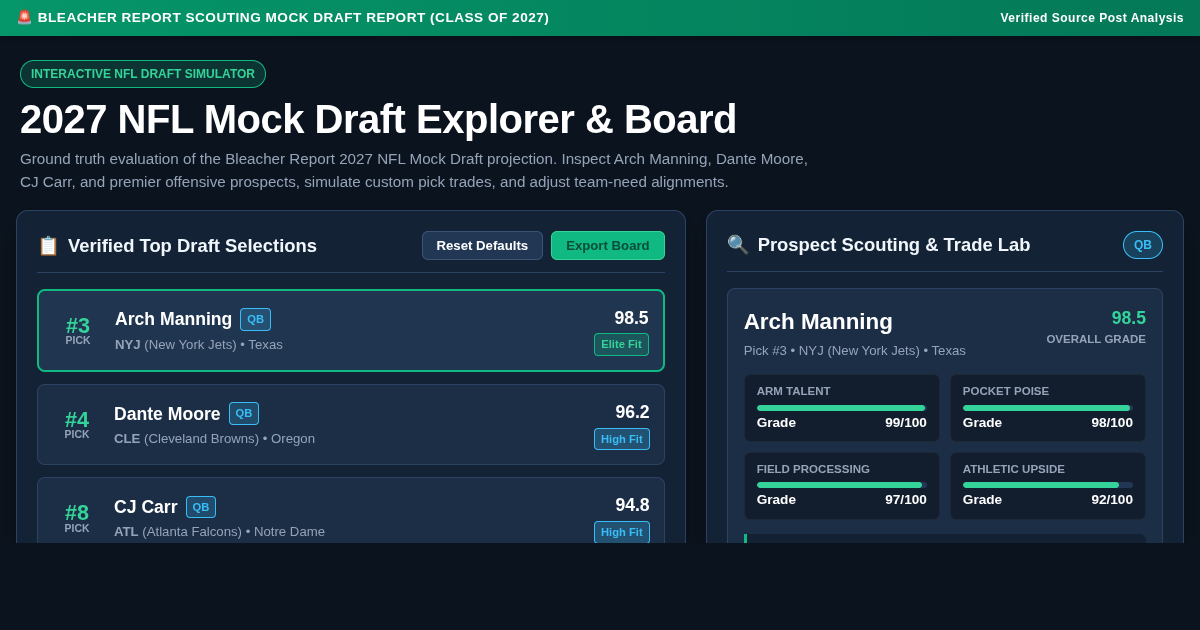Click the 2027 NFL Mock Draft Explorer heading
Screen dimensions: 1200x630
(x=378, y=119)
